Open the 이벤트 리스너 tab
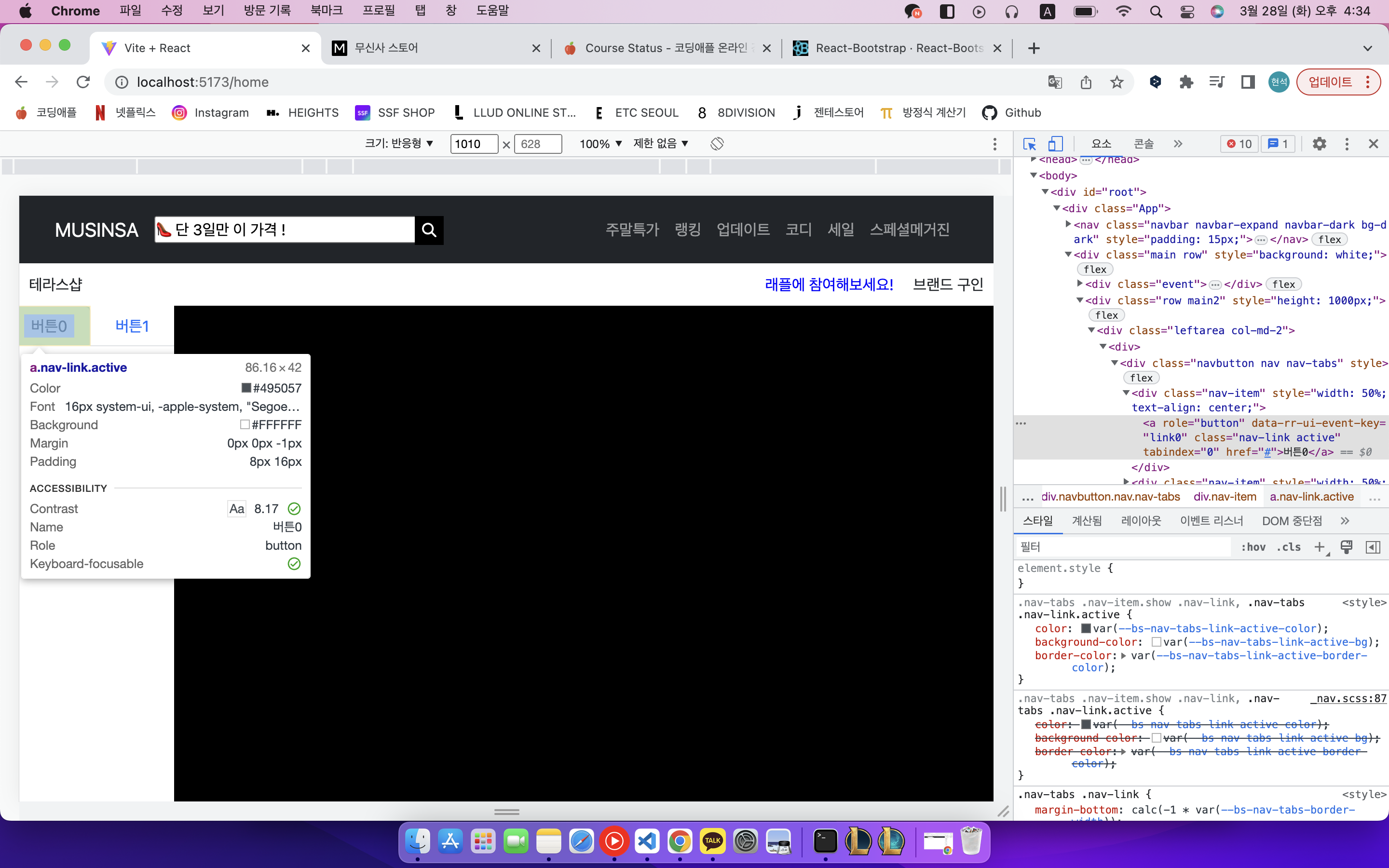 pos(1211,521)
